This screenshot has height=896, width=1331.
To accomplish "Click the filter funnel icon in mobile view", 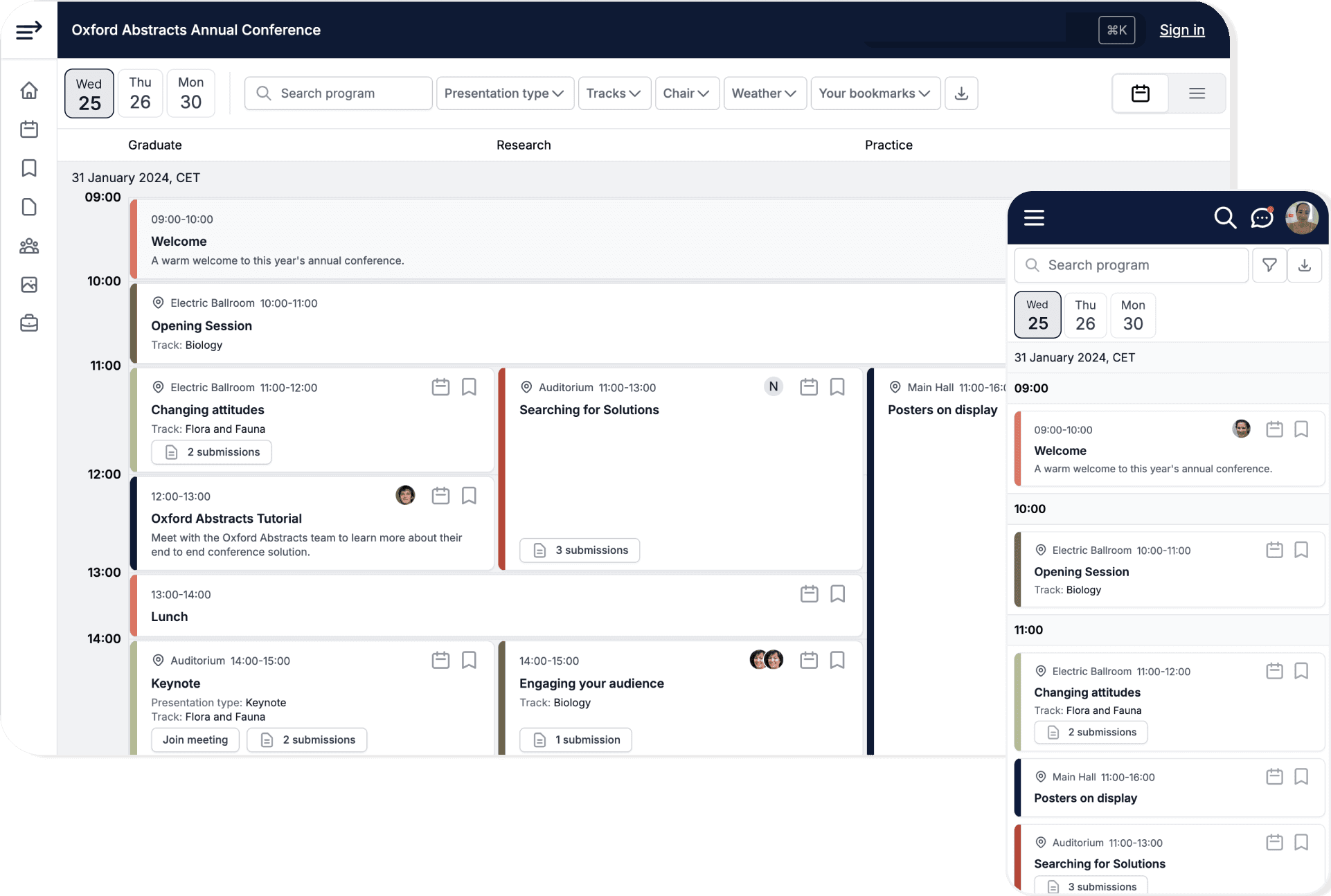I will tap(1269, 265).
